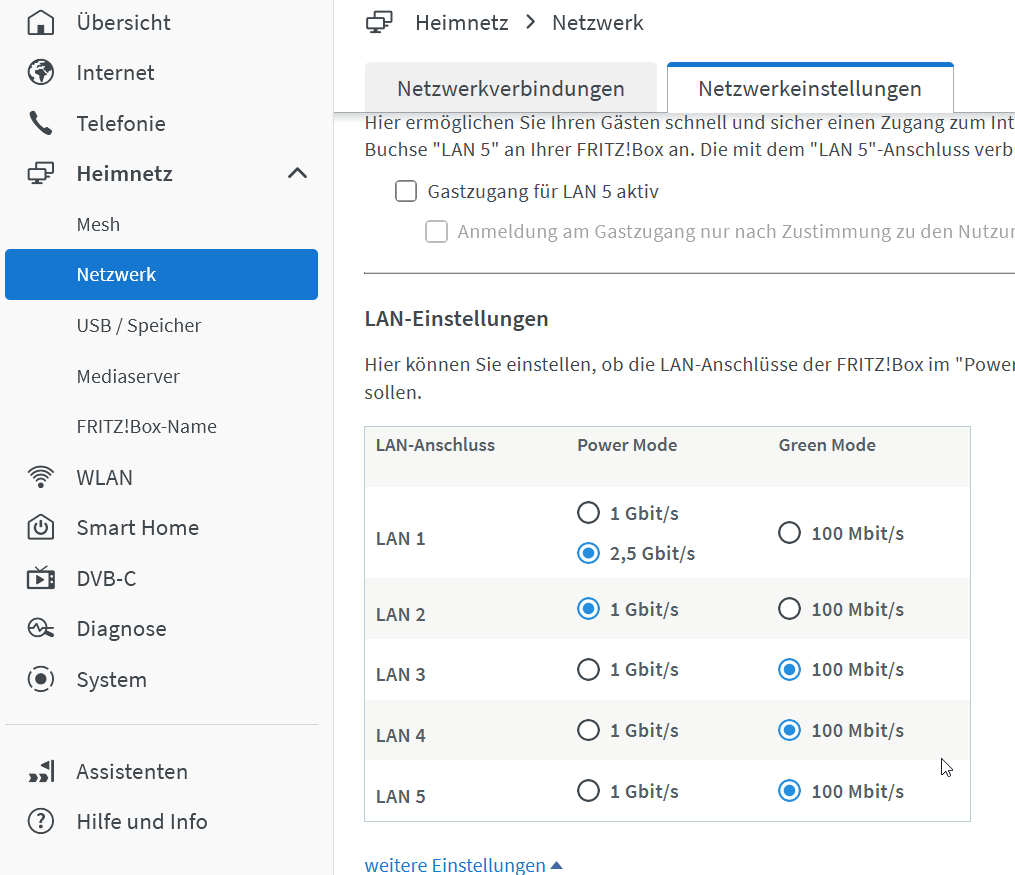Open the Mesh submenu item
The width and height of the screenshot is (1015, 875).
pos(98,225)
